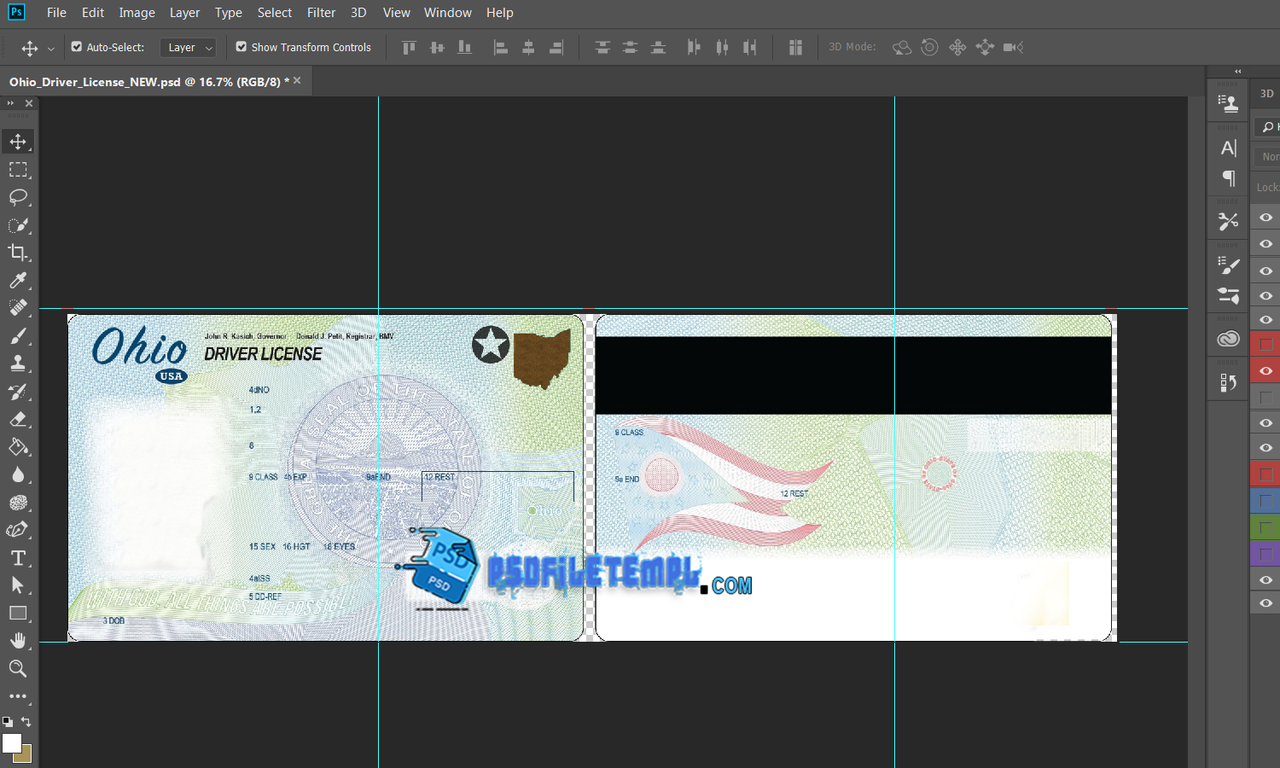Show the green-labeled layer
The width and height of the screenshot is (1280, 768).
[x=1266, y=526]
